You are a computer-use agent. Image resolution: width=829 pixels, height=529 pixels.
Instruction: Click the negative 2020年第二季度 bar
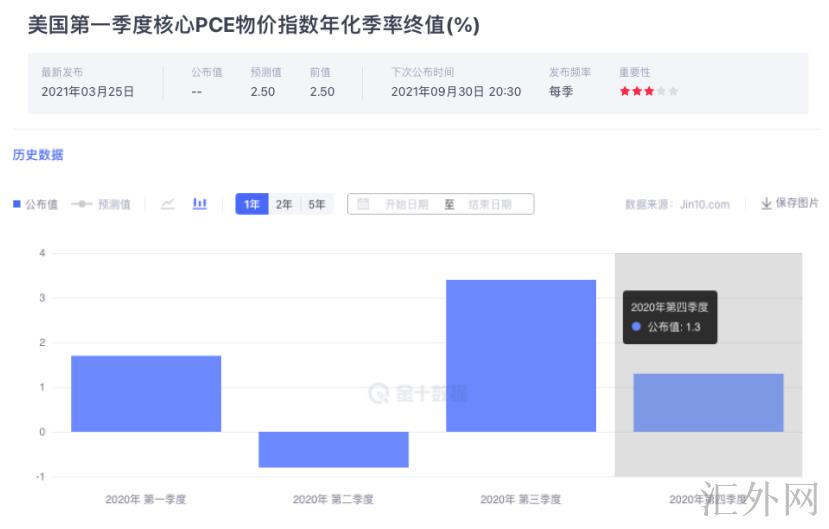333,449
